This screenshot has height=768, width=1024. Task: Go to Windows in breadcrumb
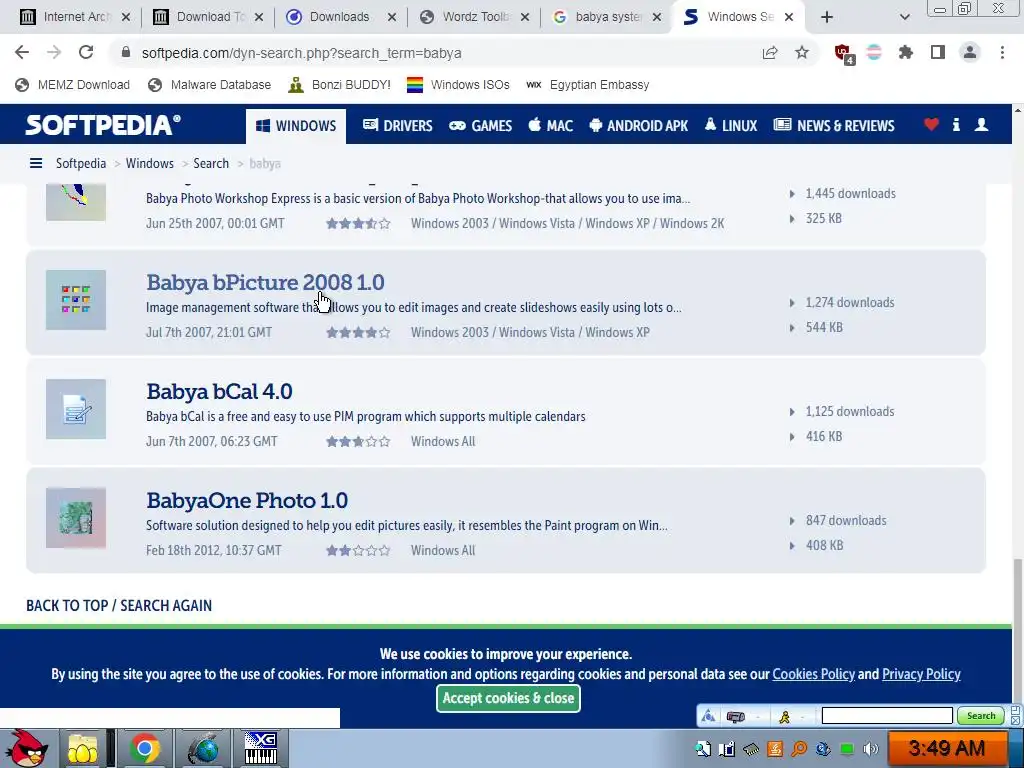[x=150, y=163]
